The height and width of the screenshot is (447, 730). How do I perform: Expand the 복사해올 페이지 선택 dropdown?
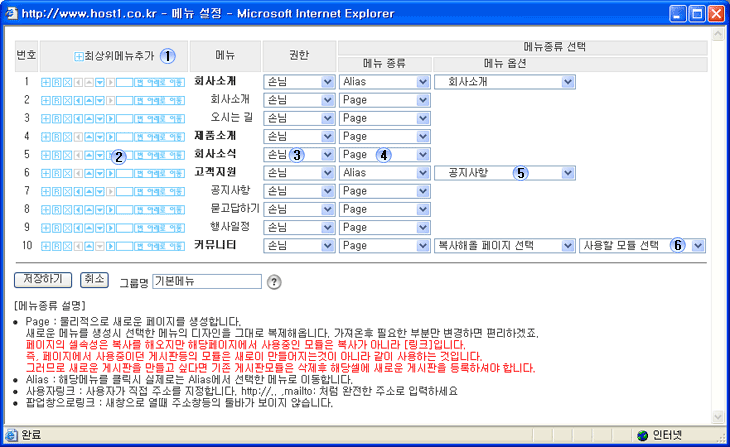pyautogui.click(x=505, y=245)
